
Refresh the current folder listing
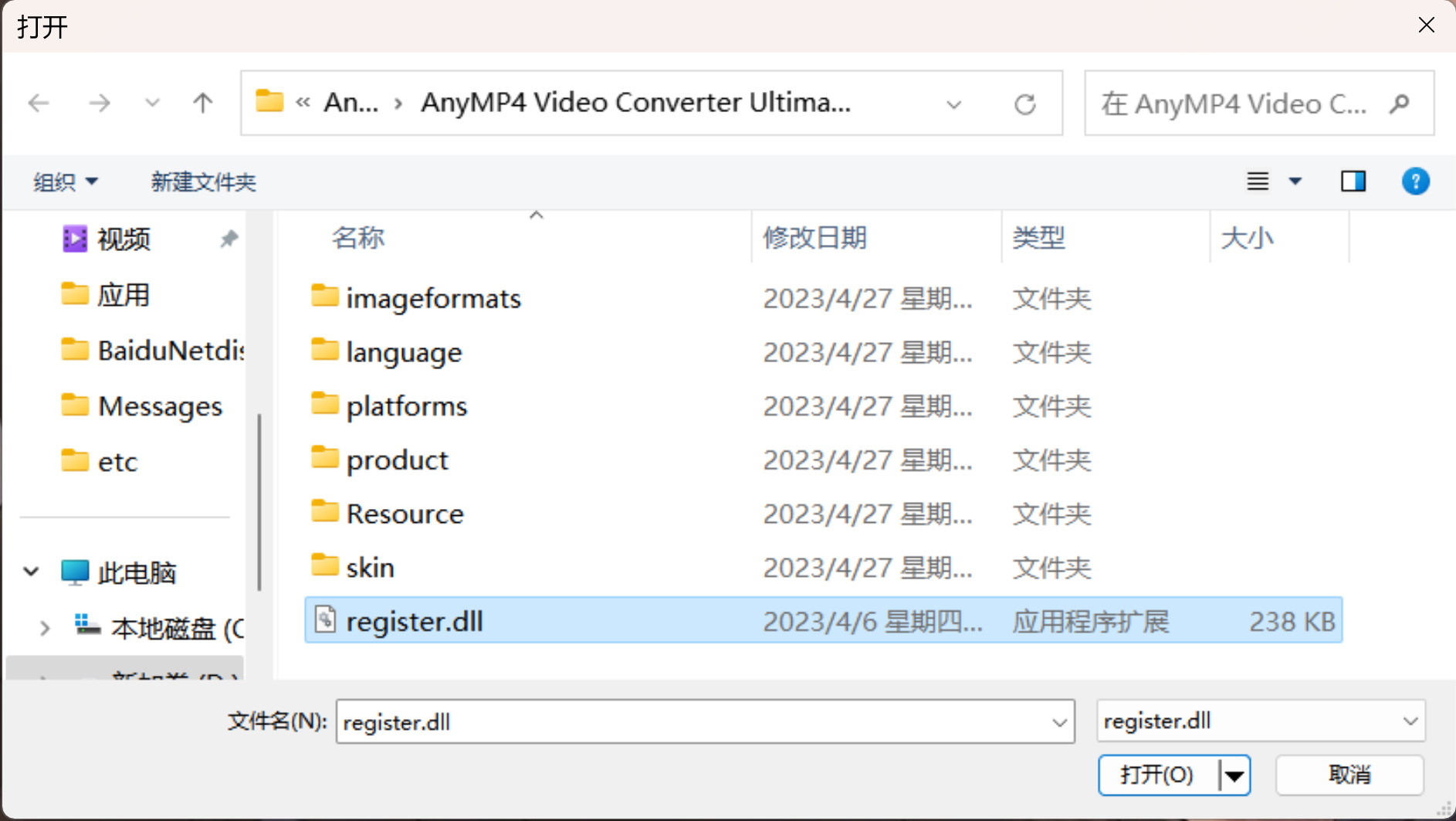click(1024, 104)
